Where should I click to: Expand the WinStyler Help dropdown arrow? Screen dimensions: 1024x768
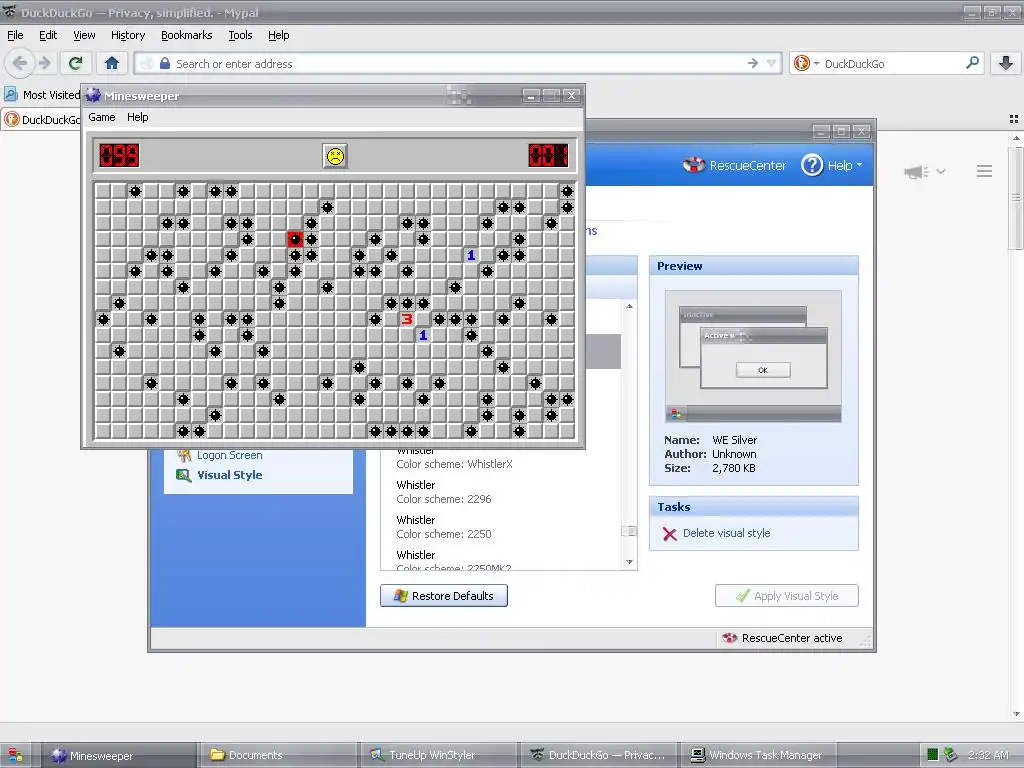[x=859, y=165]
